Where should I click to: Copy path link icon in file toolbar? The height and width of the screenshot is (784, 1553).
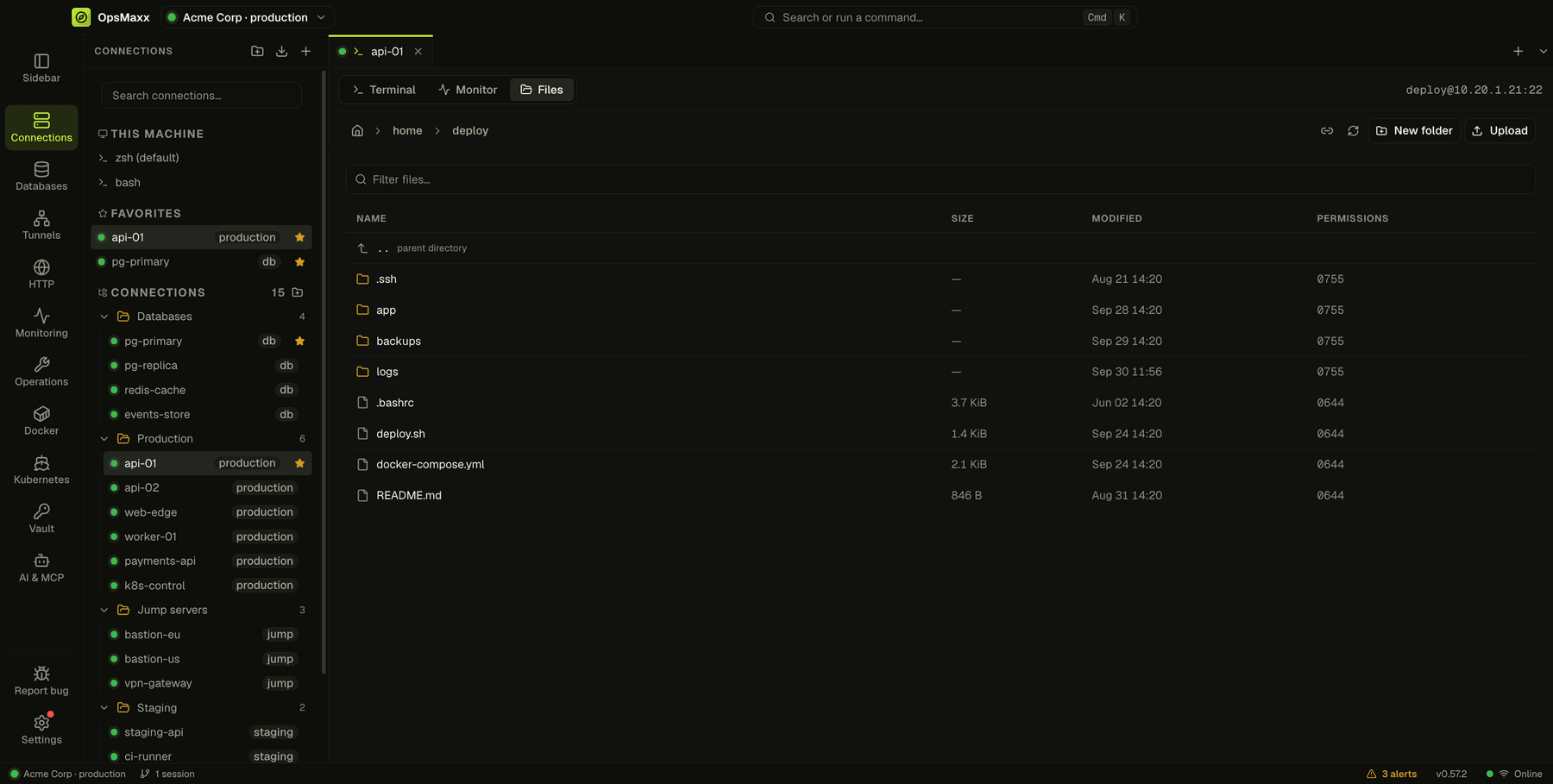pos(1327,131)
